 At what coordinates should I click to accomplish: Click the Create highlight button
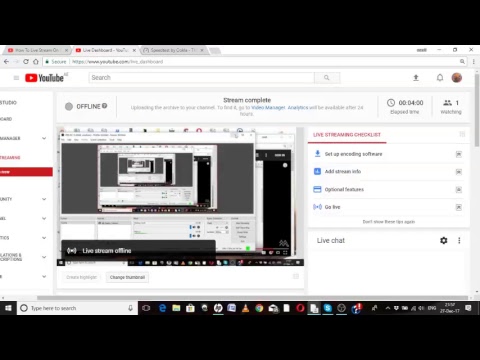click(81, 277)
